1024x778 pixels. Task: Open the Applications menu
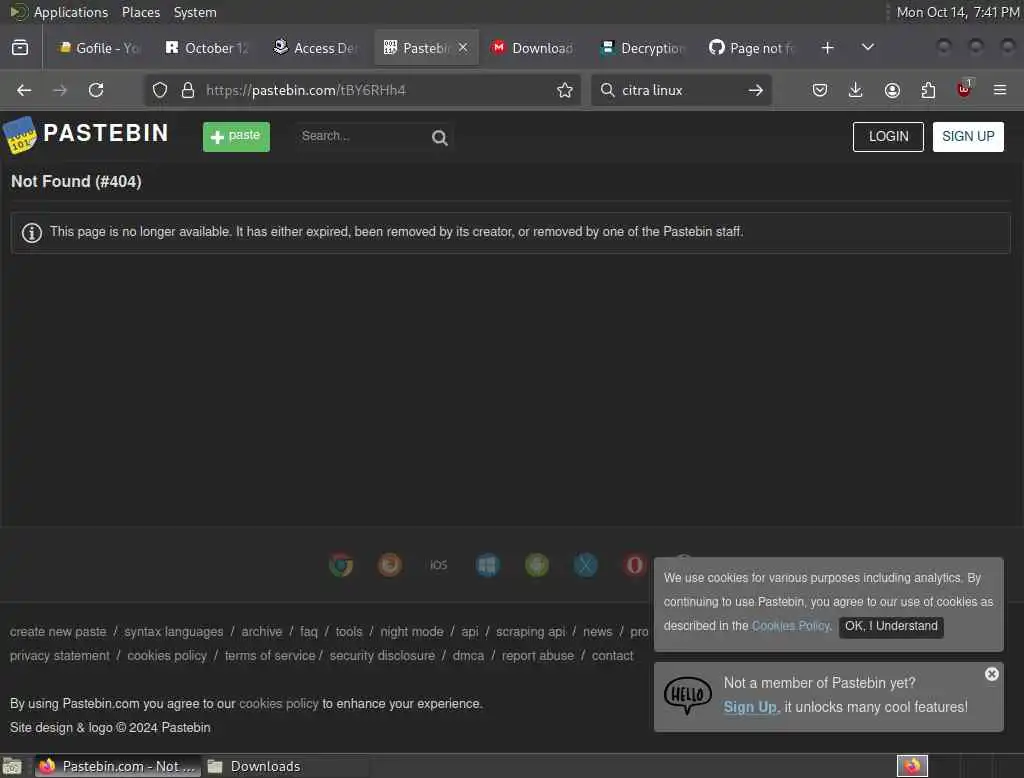pyautogui.click(x=59, y=12)
